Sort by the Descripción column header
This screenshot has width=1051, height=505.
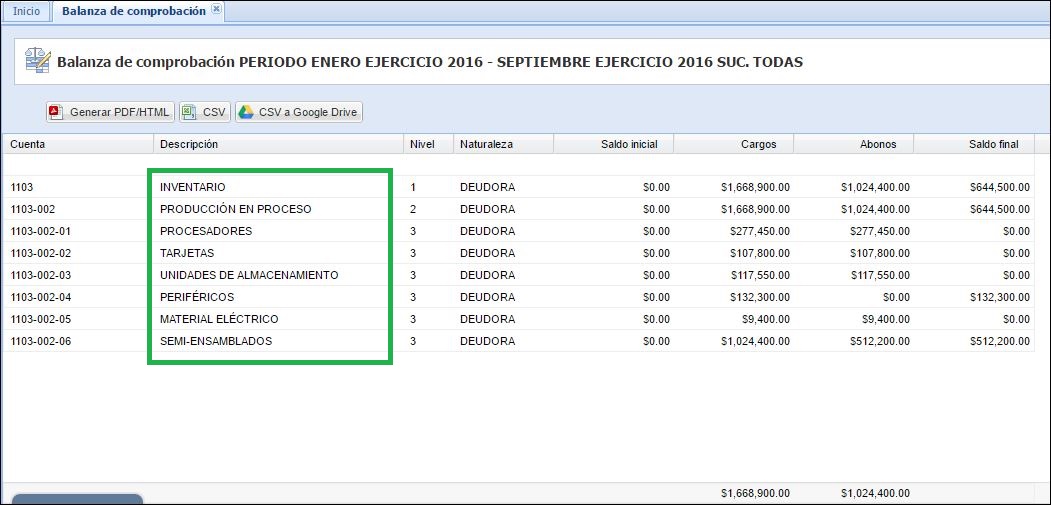pyautogui.click(x=278, y=144)
